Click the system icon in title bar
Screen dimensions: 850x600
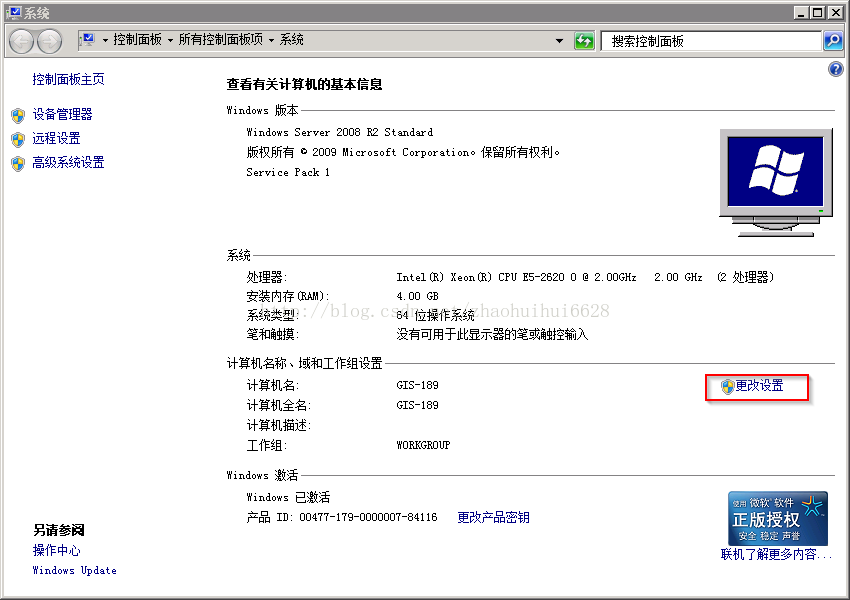14,12
